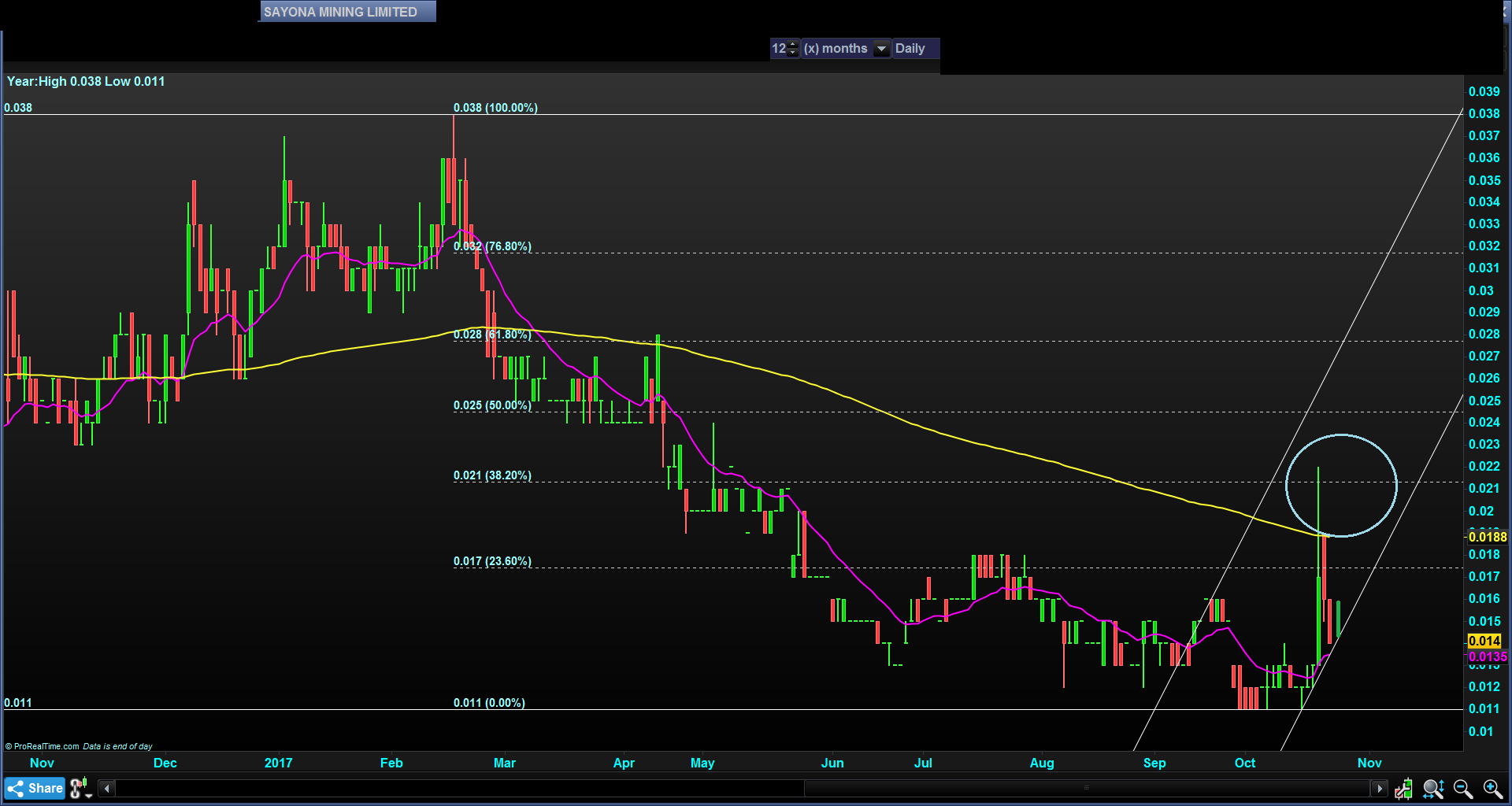Screen dimensions: 1512x806
Task: Click the Nov label at the left of the time axis
Action: [x=42, y=763]
